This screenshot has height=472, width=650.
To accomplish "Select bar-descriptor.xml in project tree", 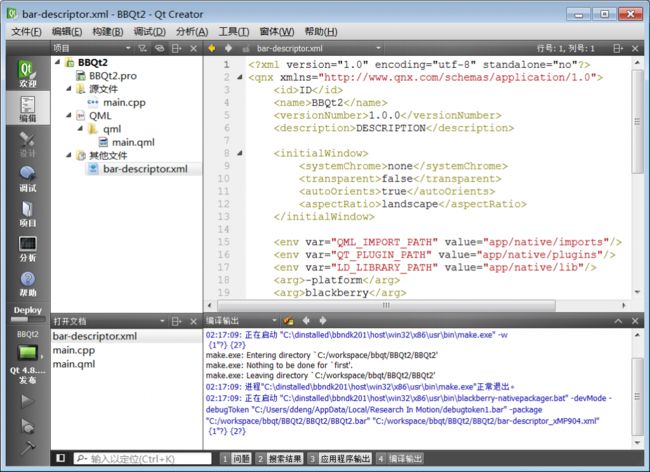I will 145,169.
